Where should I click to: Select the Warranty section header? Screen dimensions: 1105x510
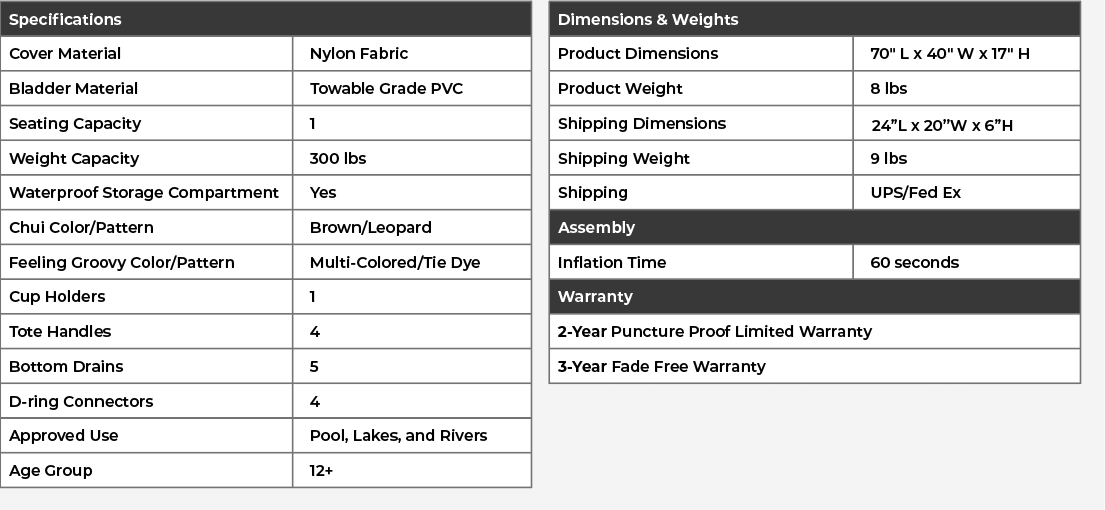click(595, 296)
